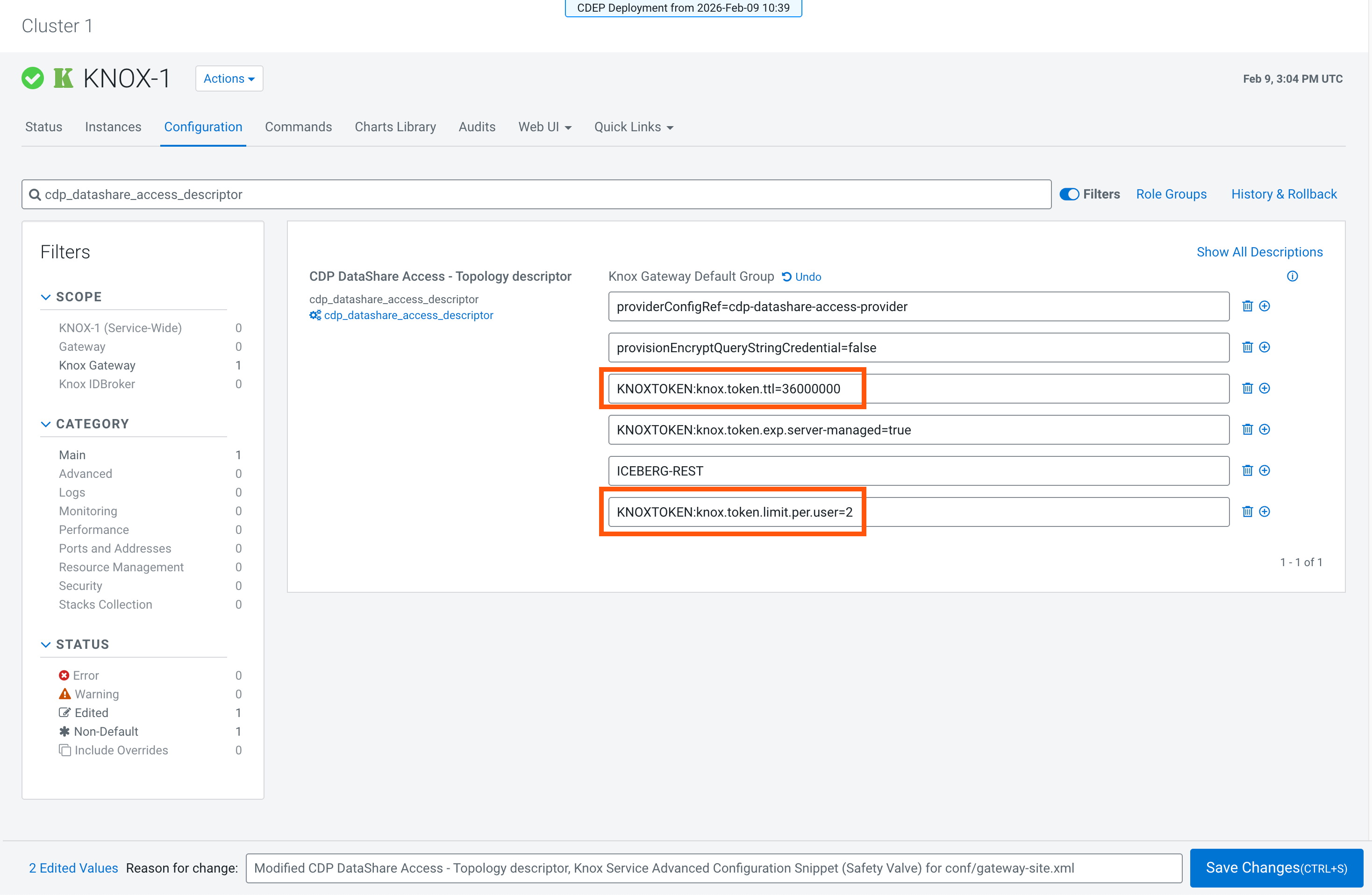1372x895 pixels.
Task: Collapse the CATEGORY filter section
Action: click(46, 424)
